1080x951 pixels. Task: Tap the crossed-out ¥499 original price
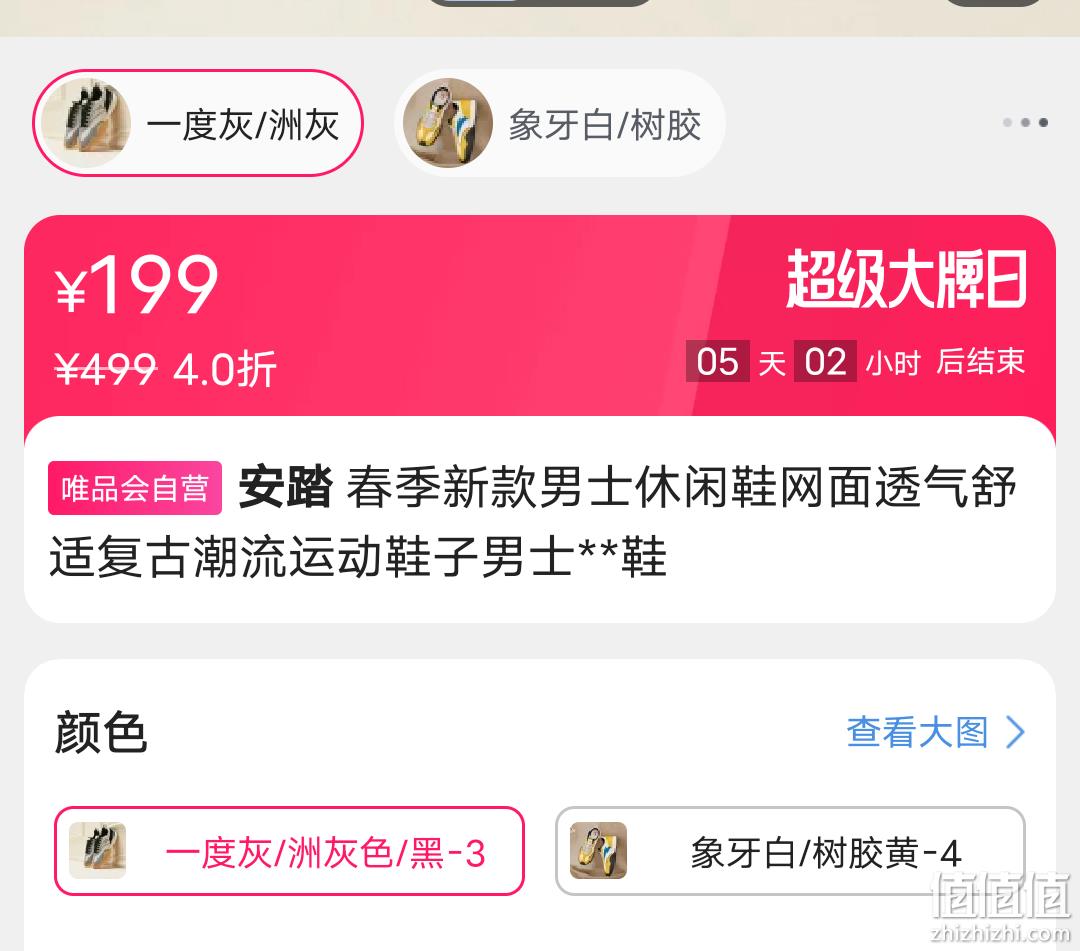click(105, 368)
